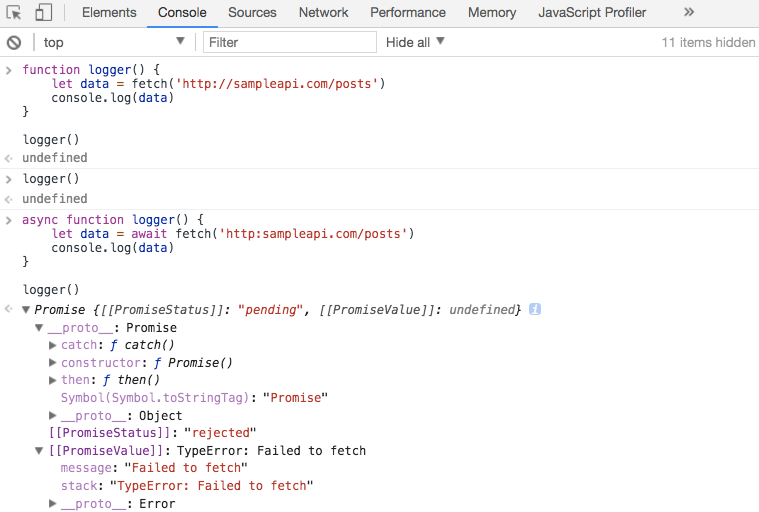Expand the catch: f catch() entry
The width and height of the screenshot is (759, 512).
[53, 345]
